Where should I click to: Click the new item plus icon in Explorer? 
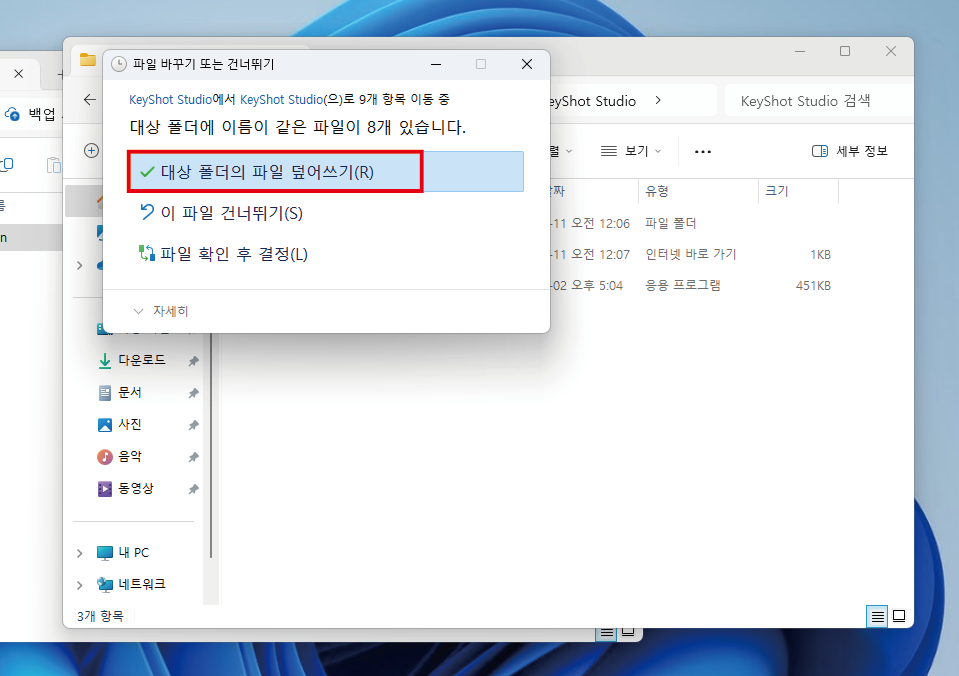[x=92, y=150]
